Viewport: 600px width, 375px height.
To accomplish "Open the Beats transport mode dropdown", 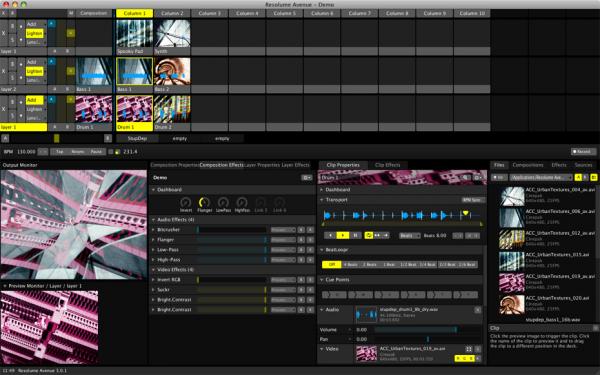I will point(409,236).
